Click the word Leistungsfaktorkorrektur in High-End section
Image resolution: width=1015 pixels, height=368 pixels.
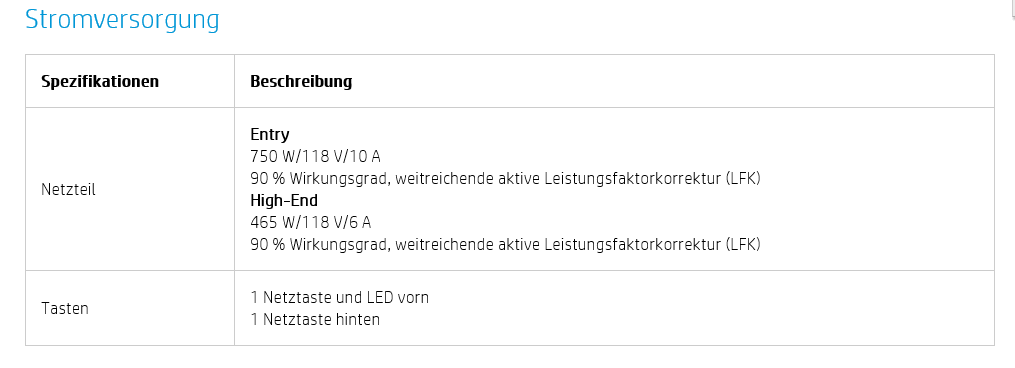coord(633,245)
